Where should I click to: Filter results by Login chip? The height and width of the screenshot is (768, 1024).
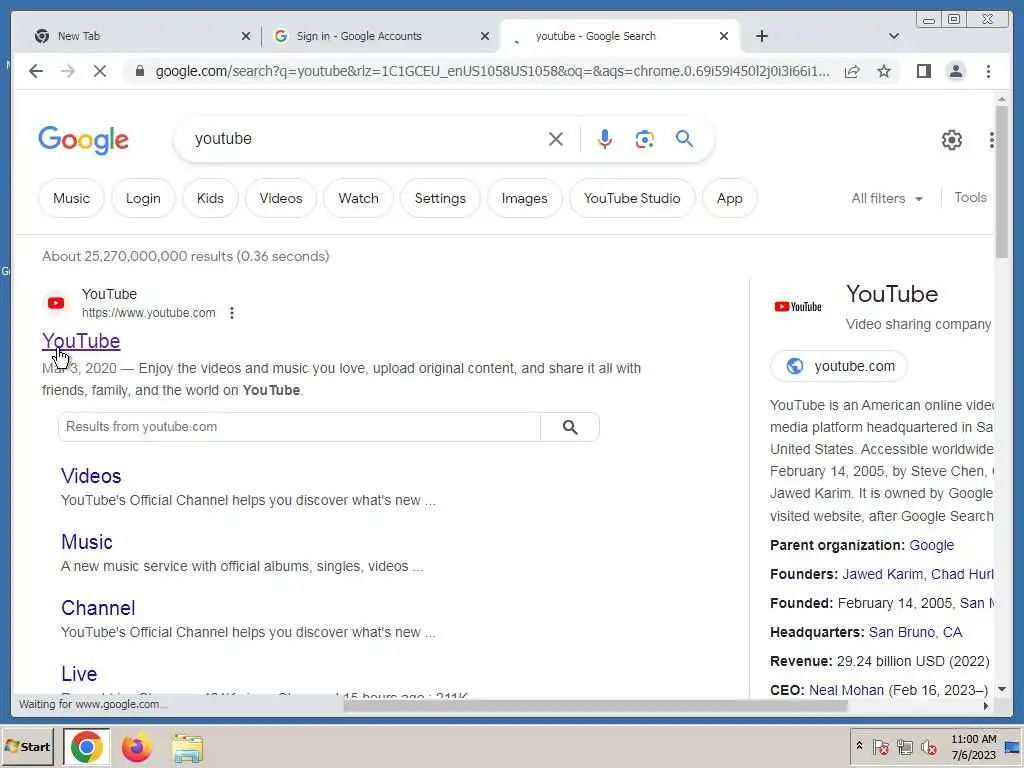click(x=143, y=199)
